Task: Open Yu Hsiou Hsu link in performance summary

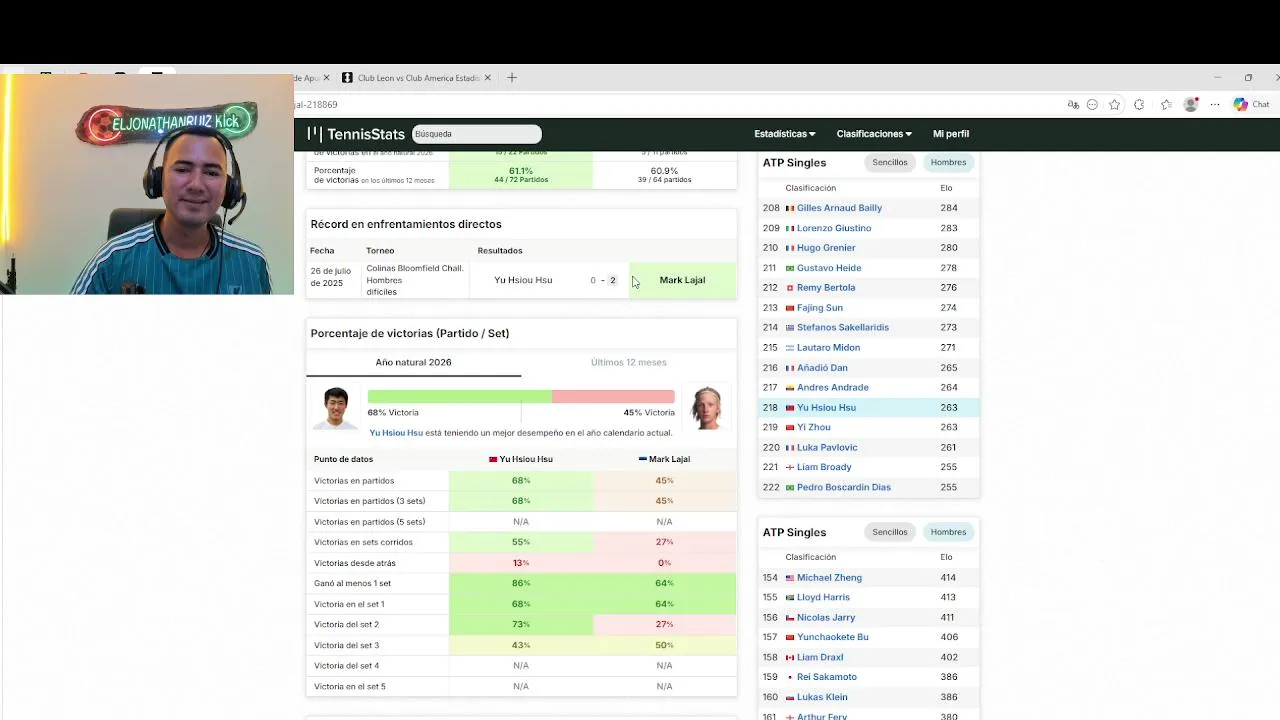Action: point(396,433)
